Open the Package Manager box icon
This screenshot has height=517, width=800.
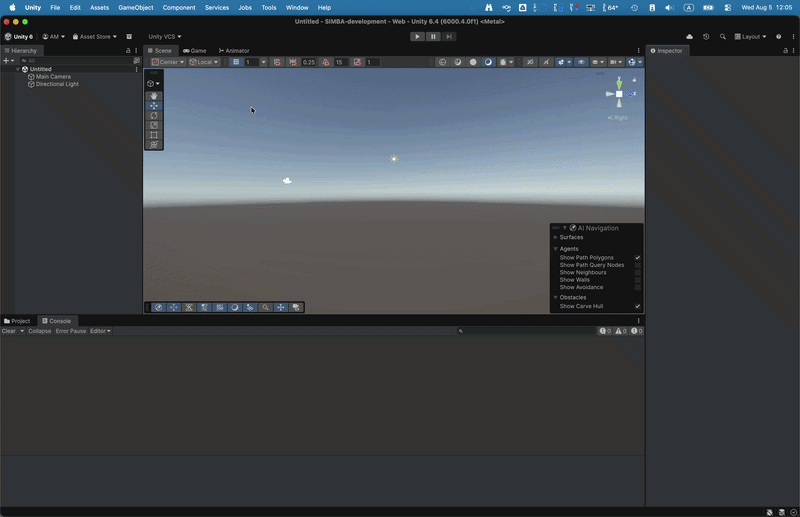(129, 37)
